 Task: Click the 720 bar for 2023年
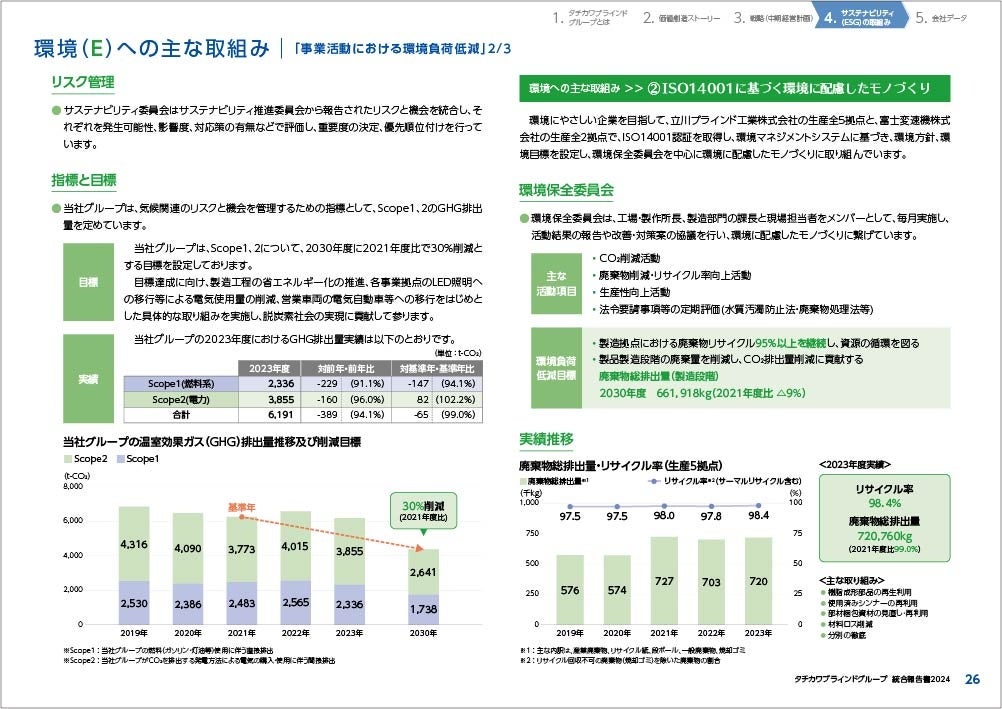pyautogui.click(x=759, y=581)
